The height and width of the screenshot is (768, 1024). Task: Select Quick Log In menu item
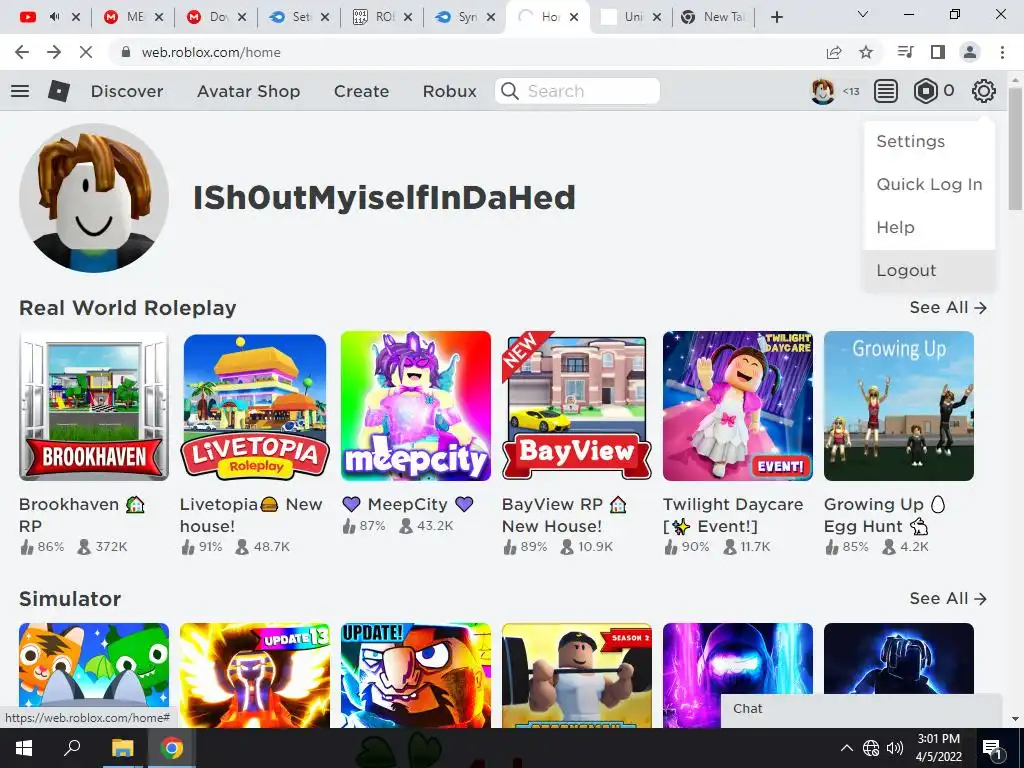coord(929,184)
